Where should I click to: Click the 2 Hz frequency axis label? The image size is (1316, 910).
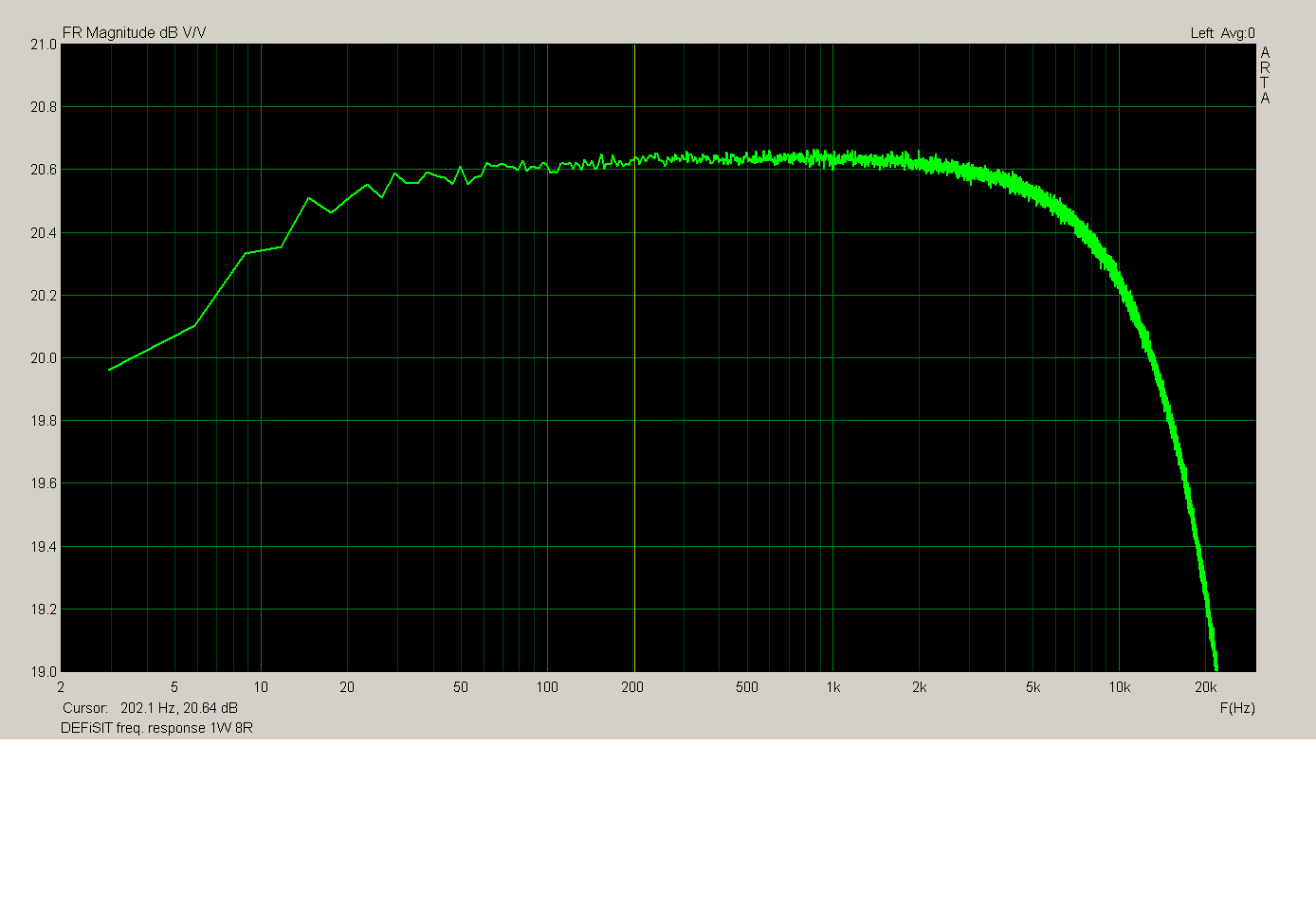click(61, 687)
